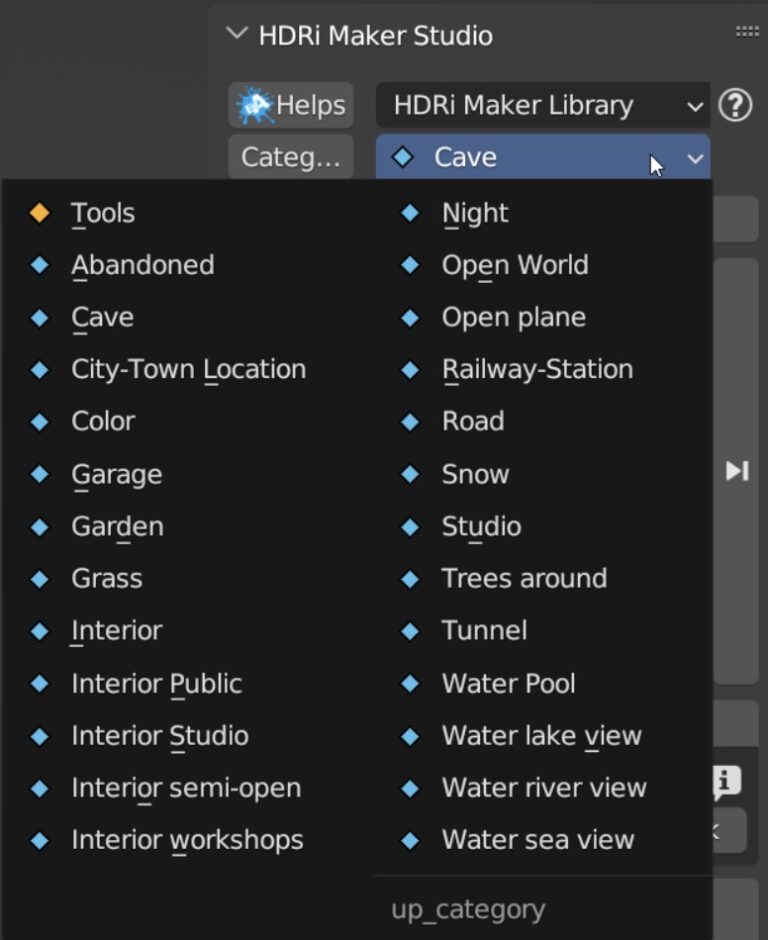Click the up_category option

point(468,908)
